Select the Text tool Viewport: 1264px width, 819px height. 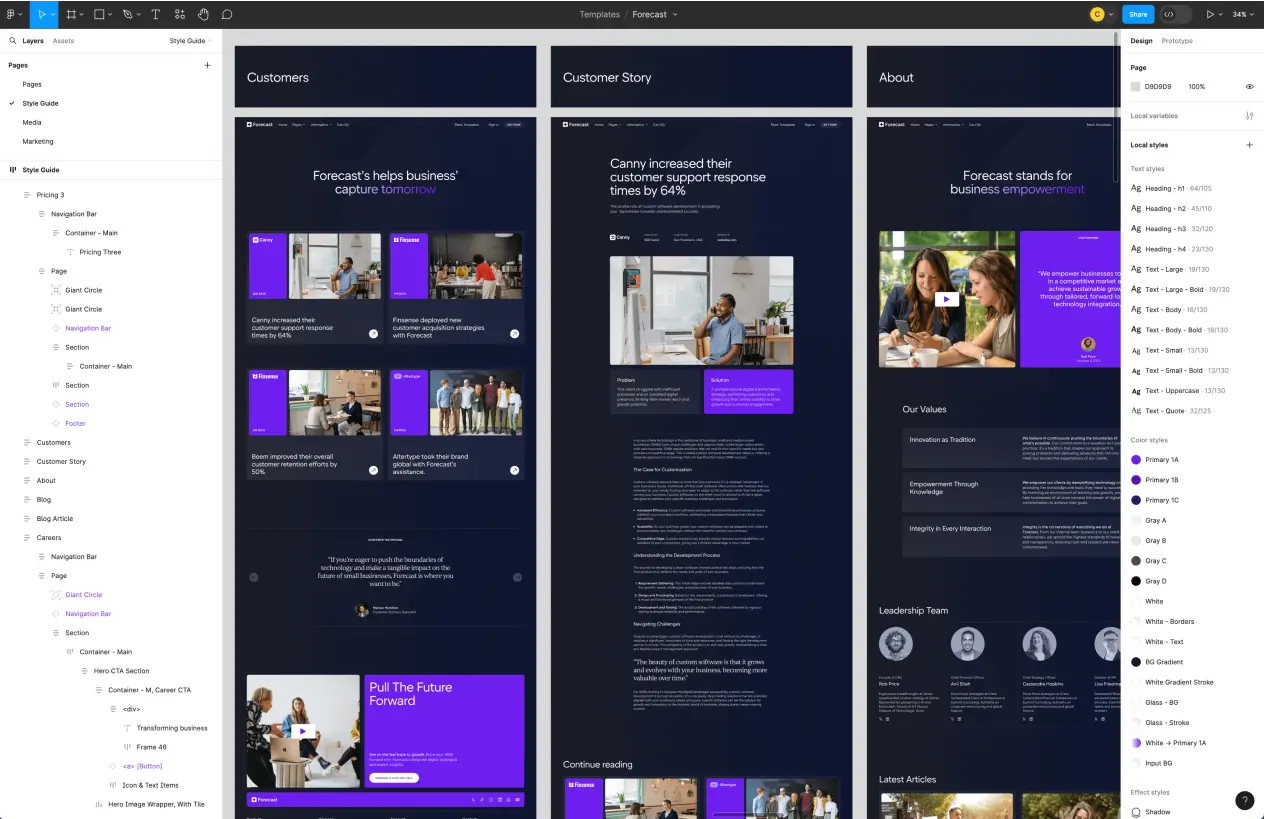[156, 14]
